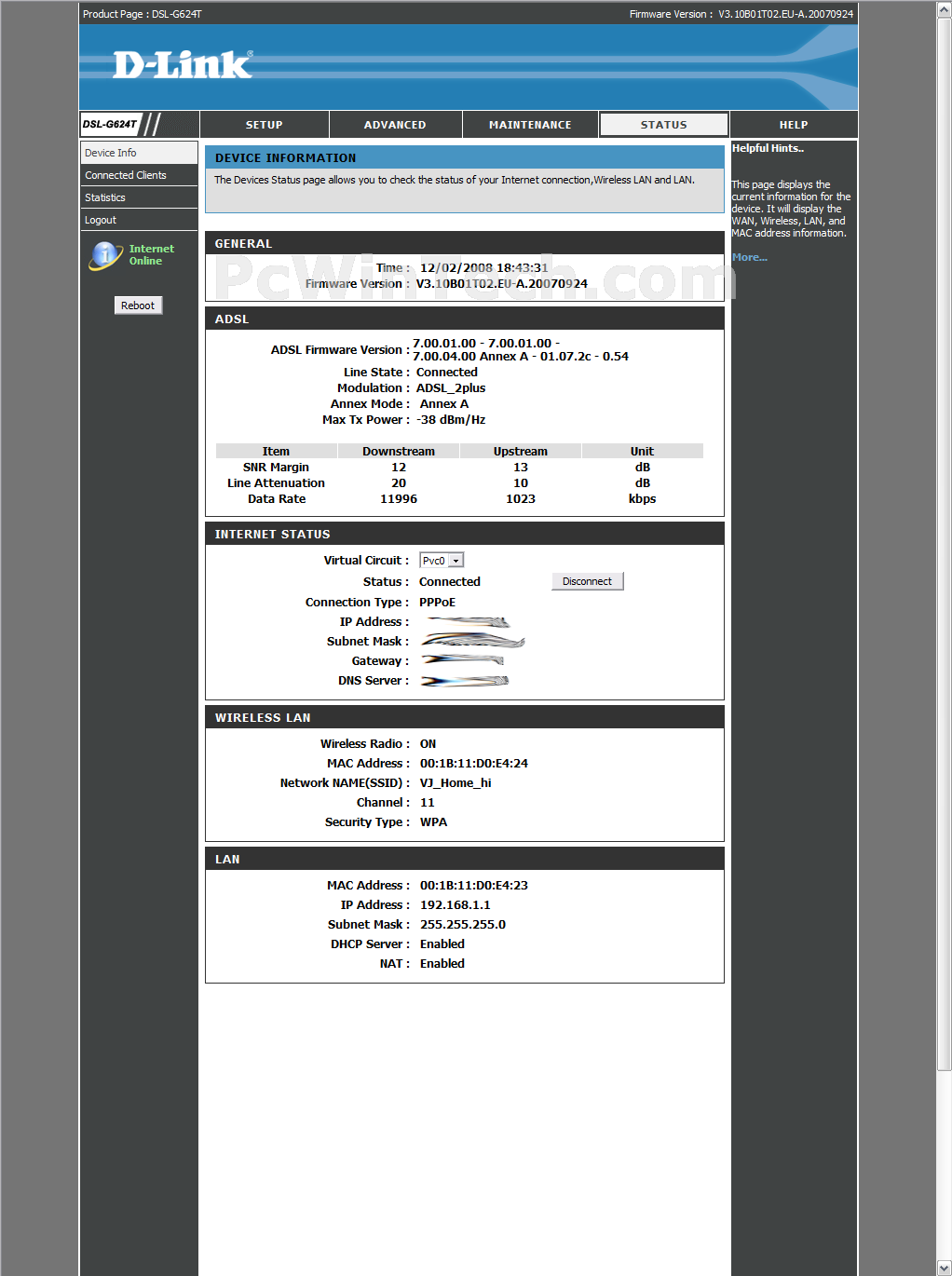Click the kbps unit cell

[643, 499]
